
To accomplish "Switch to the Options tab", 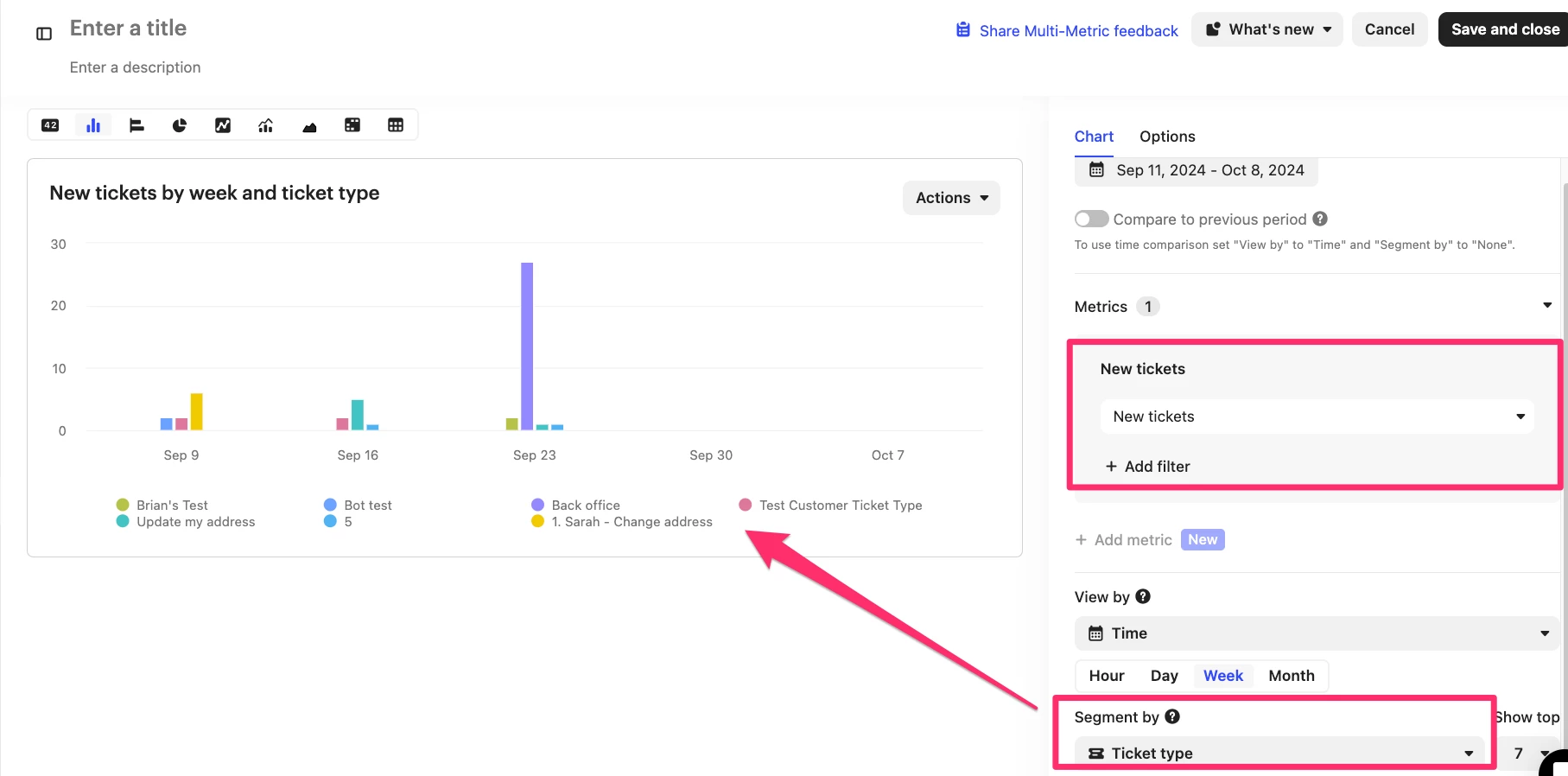I will click(x=1167, y=137).
